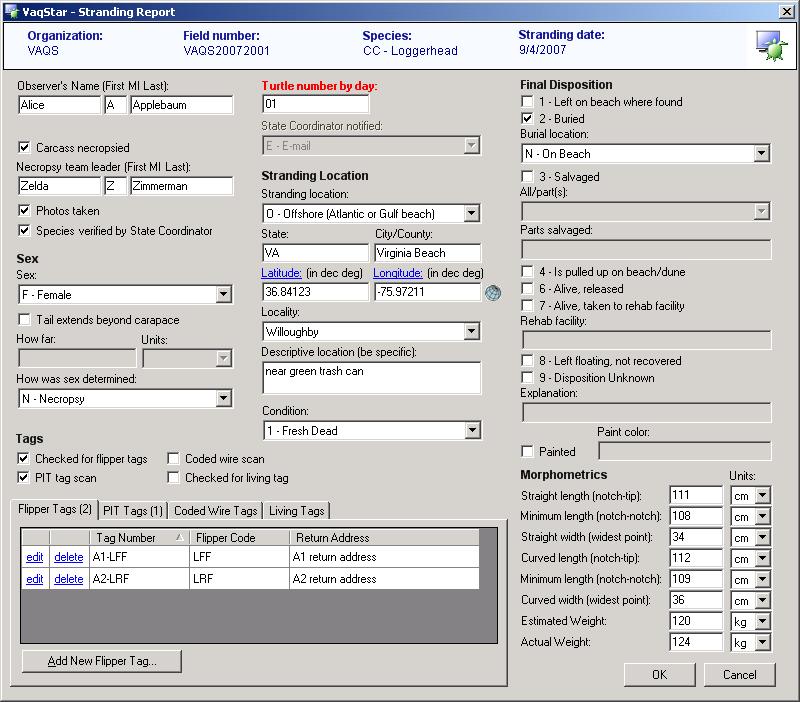Click the globe map icon beside Longitude
This screenshot has height=702, width=800.
coord(492,293)
